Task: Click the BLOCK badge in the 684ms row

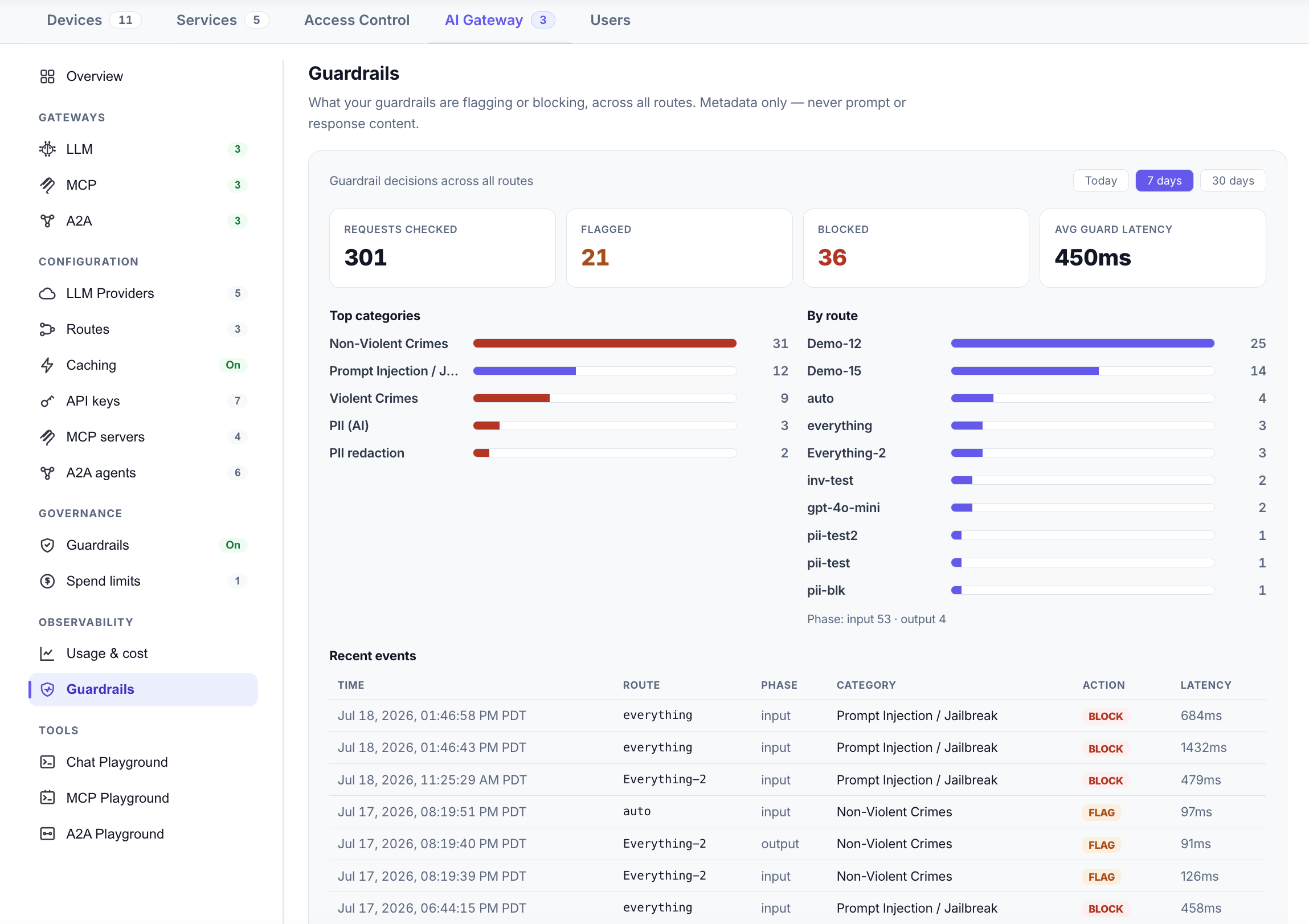Action: [x=1105, y=716]
